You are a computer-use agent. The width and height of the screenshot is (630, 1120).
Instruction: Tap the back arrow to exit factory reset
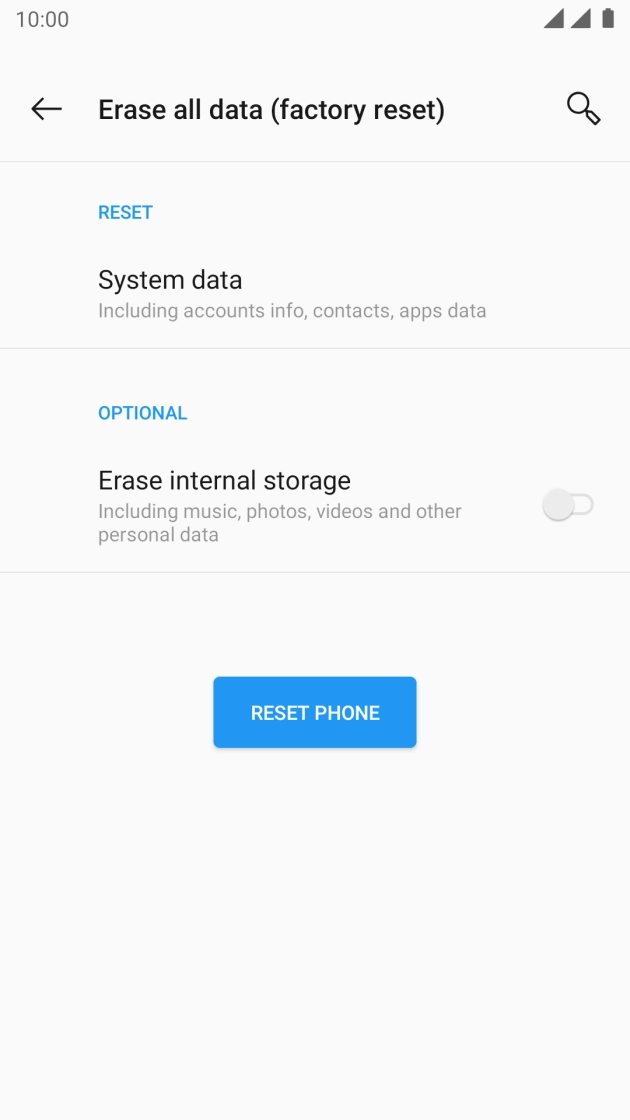(46, 109)
